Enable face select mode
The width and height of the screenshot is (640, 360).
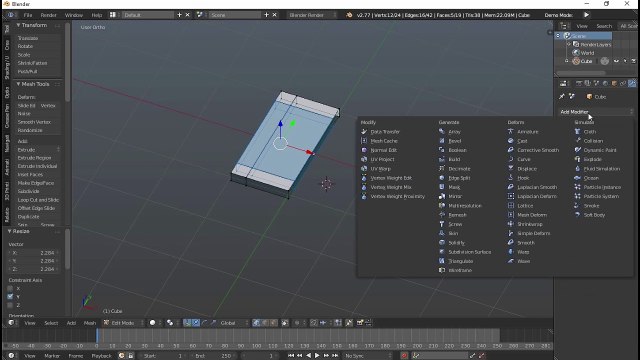(x=273, y=323)
